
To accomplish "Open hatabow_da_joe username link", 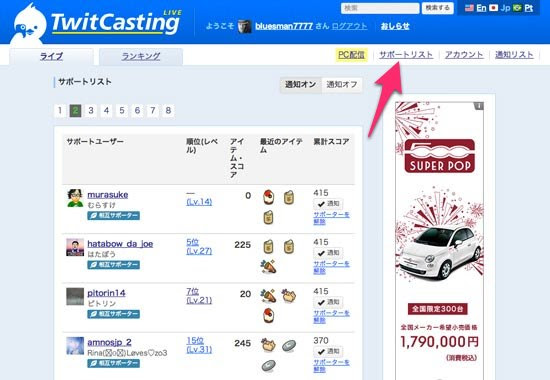I will pyautogui.click(x=120, y=244).
